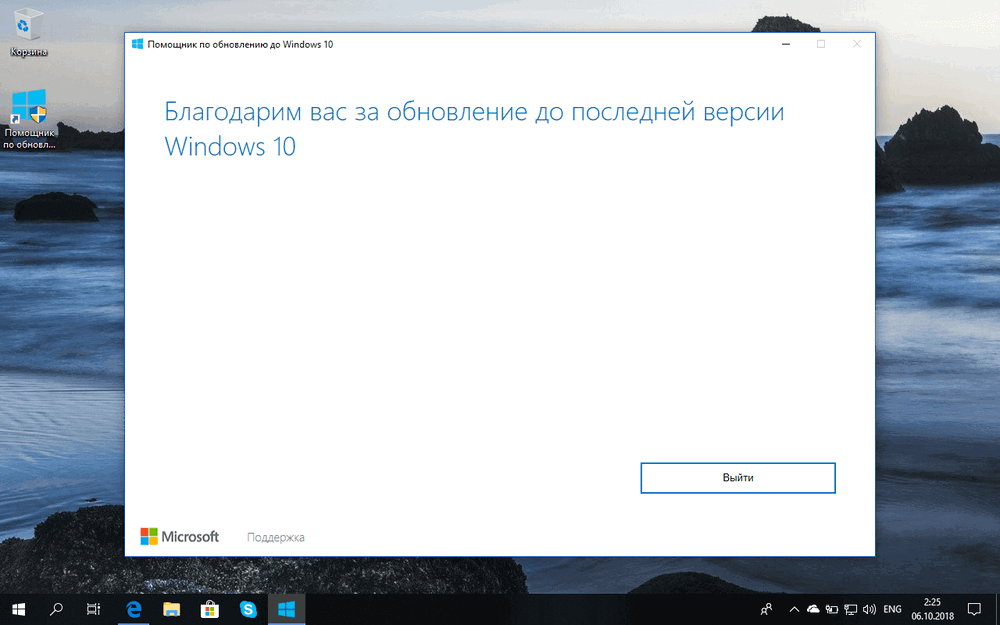Click the OneDrive cloud tray icon
This screenshot has width=1000, height=625.
[813, 609]
